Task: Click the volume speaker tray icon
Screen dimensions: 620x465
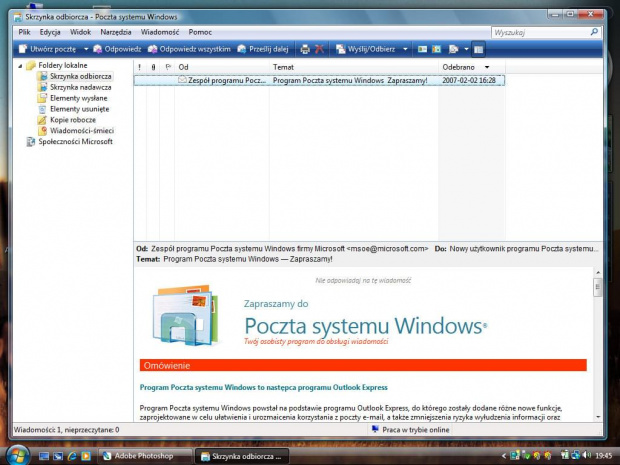Action: tap(586, 456)
